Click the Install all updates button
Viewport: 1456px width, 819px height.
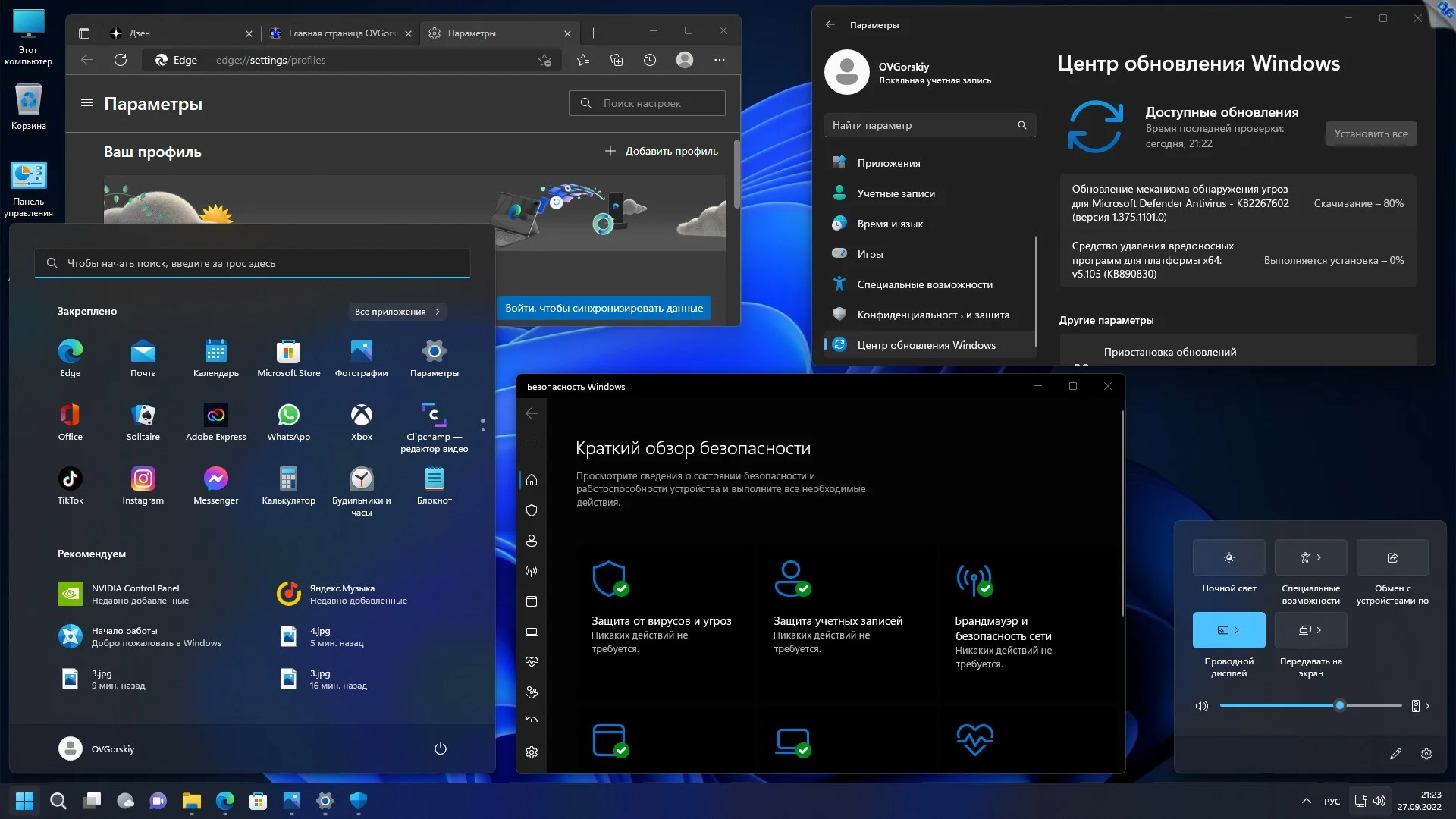pyautogui.click(x=1370, y=133)
